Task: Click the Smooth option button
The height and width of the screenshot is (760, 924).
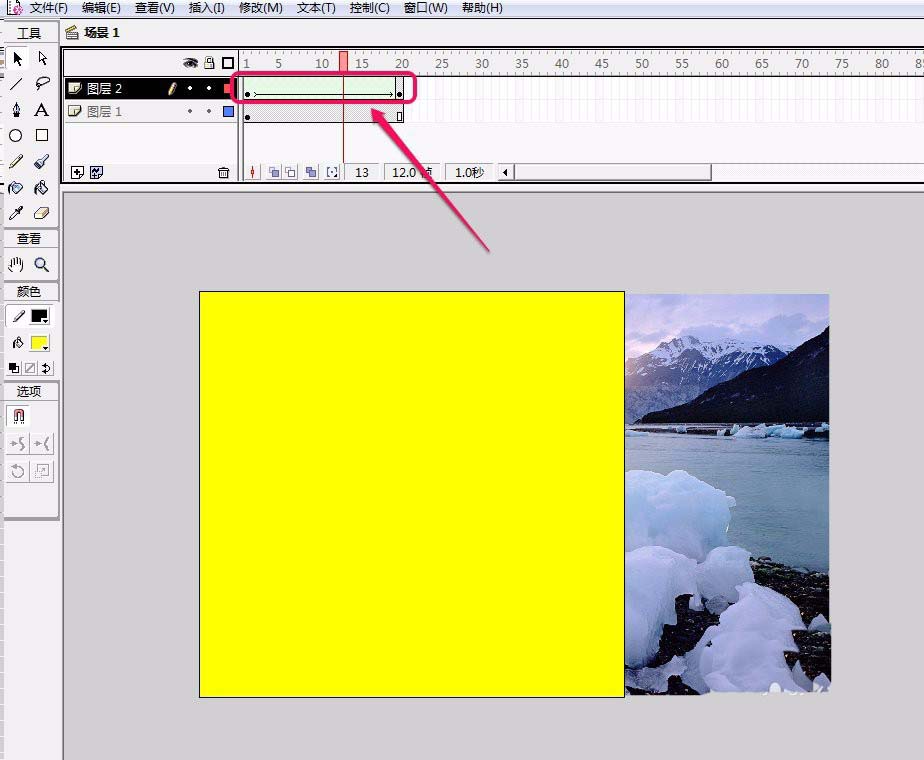Action: pyautogui.click(x=18, y=444)
